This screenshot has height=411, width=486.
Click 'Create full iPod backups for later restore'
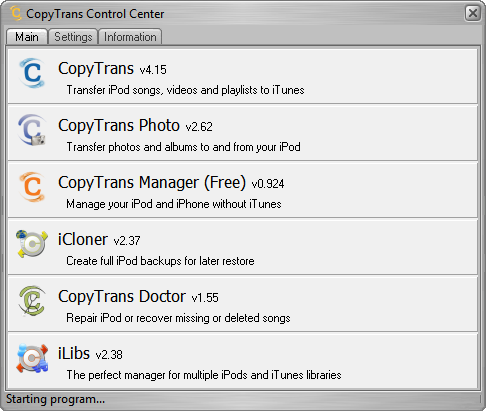click(x=160, y=261)
